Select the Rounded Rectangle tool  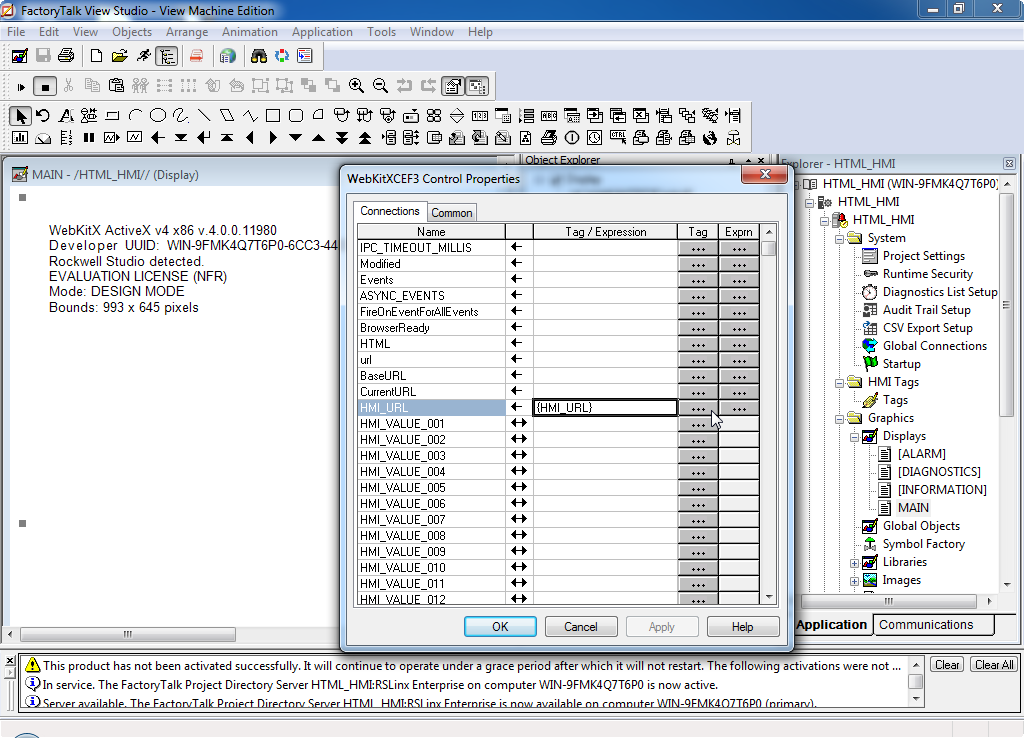296,116
